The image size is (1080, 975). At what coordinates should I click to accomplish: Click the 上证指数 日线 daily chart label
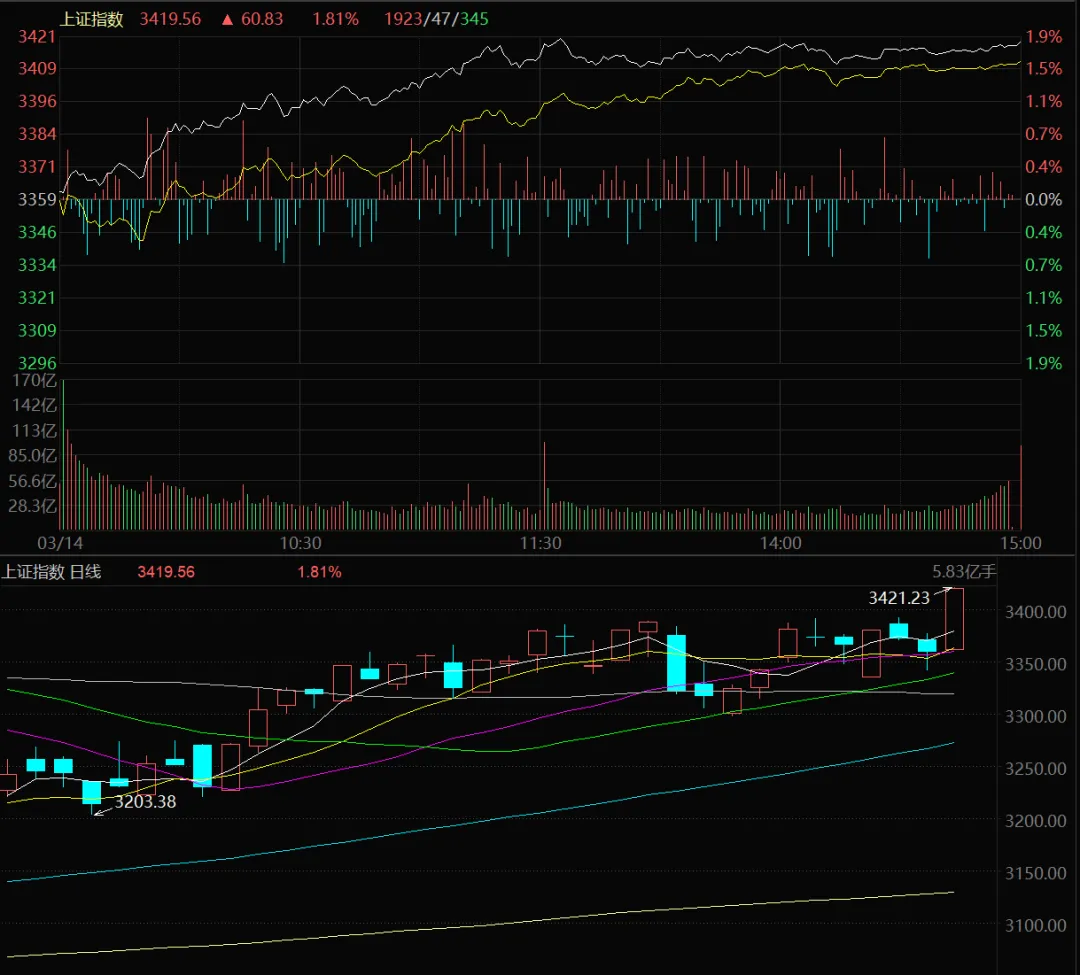point(52,572)
